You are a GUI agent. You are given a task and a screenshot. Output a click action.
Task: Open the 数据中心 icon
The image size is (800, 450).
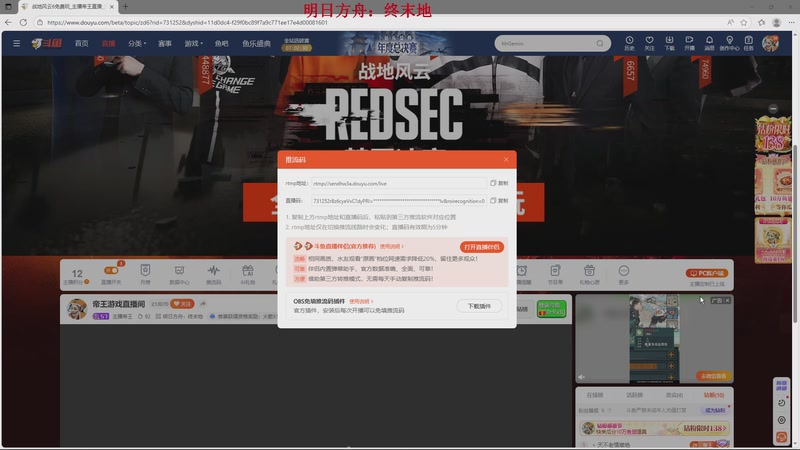tap(179, 274)
